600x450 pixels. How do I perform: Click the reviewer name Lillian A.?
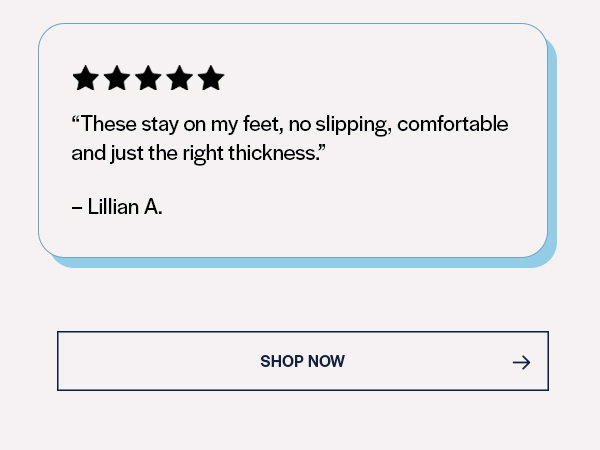point(125,207)
